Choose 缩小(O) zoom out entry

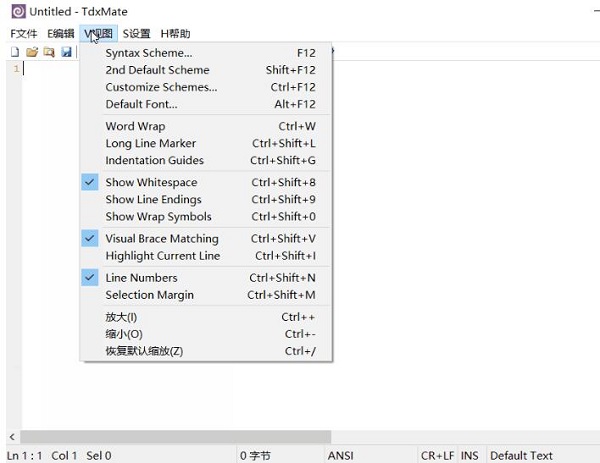pos(207,334)
